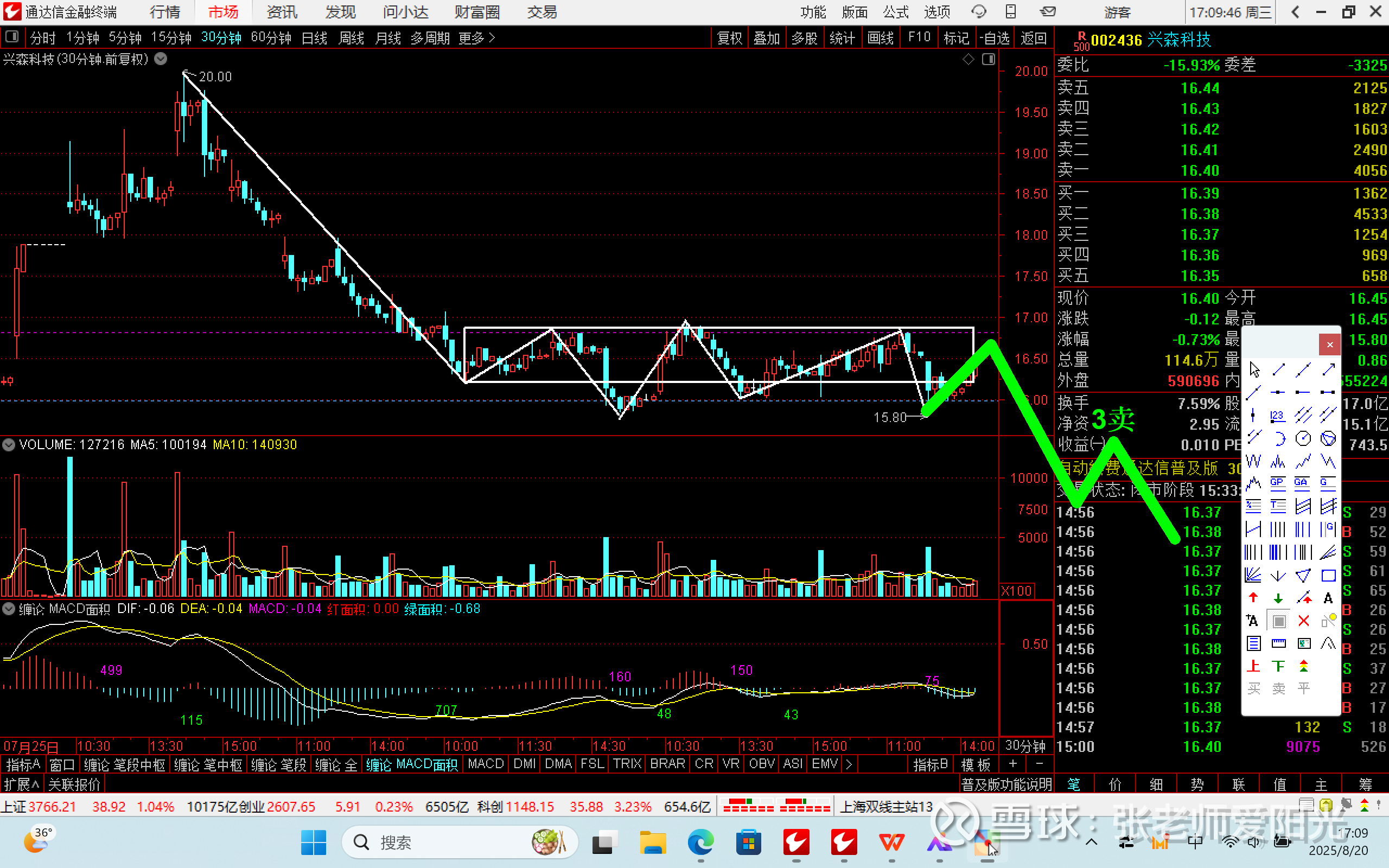1389x868 pixels.
Task: Select the 123 numbered wave tool
Action: pos(1279,416)
